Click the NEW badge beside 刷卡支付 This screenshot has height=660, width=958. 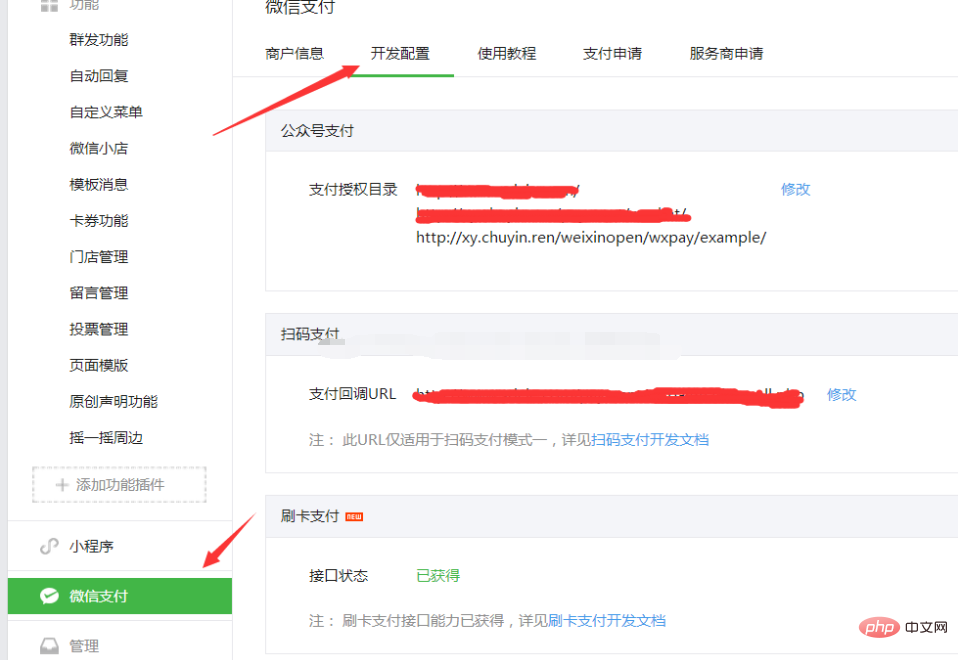pyautogui.click(x=354, y=516)
